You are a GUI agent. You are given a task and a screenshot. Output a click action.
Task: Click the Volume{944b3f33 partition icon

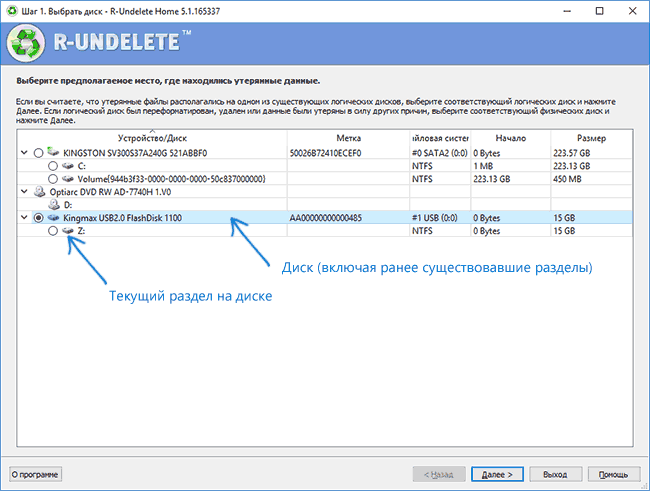click(x=68, y=179)
